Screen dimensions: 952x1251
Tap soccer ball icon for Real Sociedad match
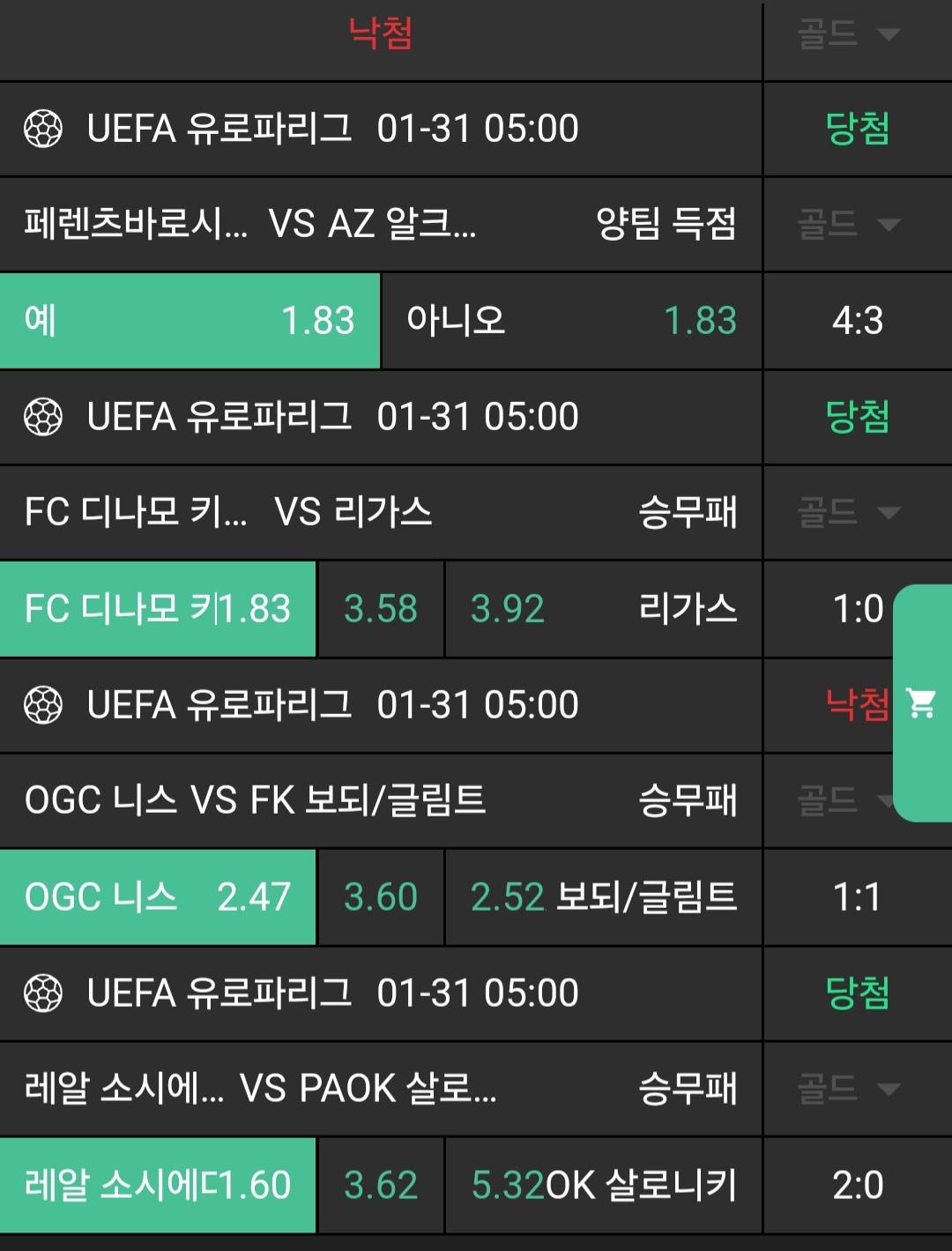[x=43, y=994]
